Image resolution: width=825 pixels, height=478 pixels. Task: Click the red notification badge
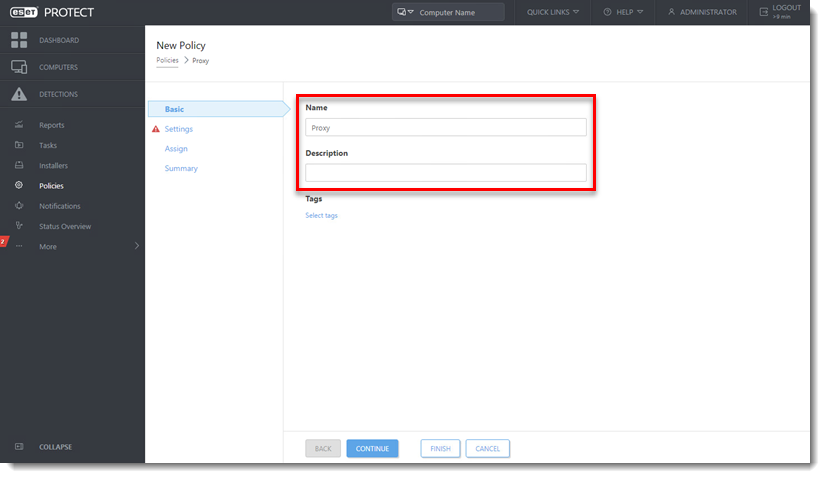pos(3,242)
